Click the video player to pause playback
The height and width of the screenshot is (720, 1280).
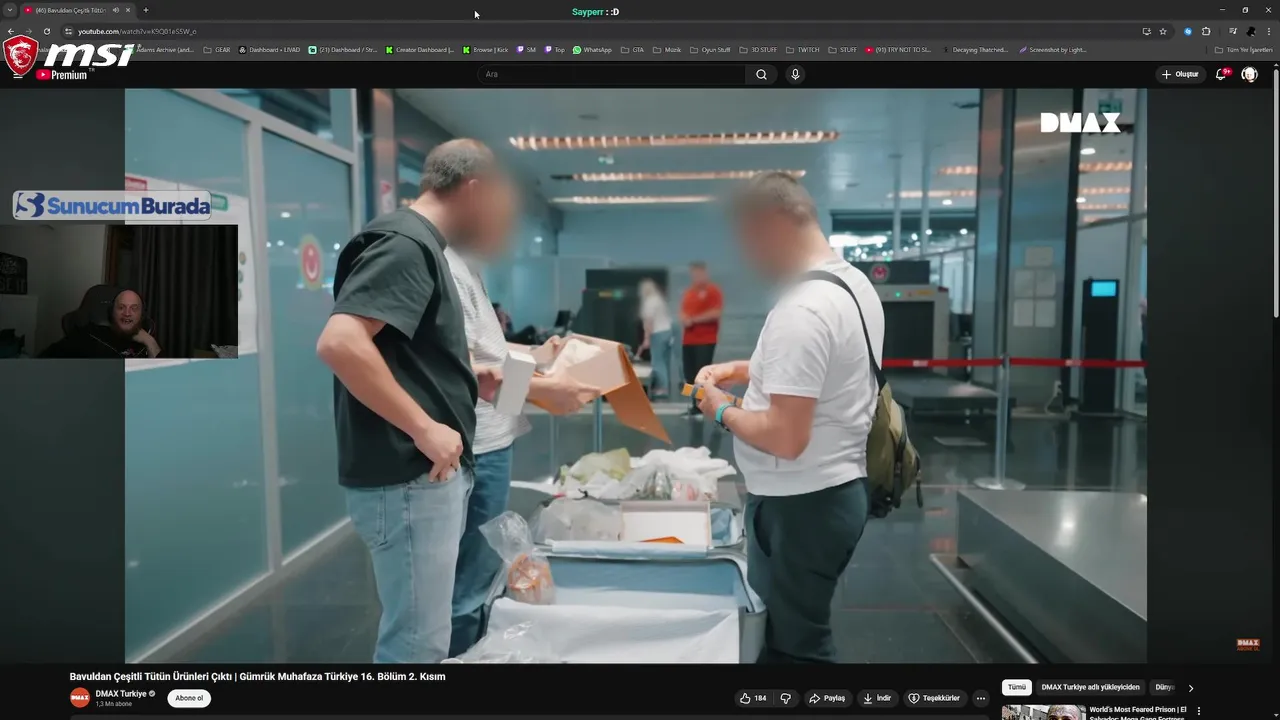coord(636,375)
